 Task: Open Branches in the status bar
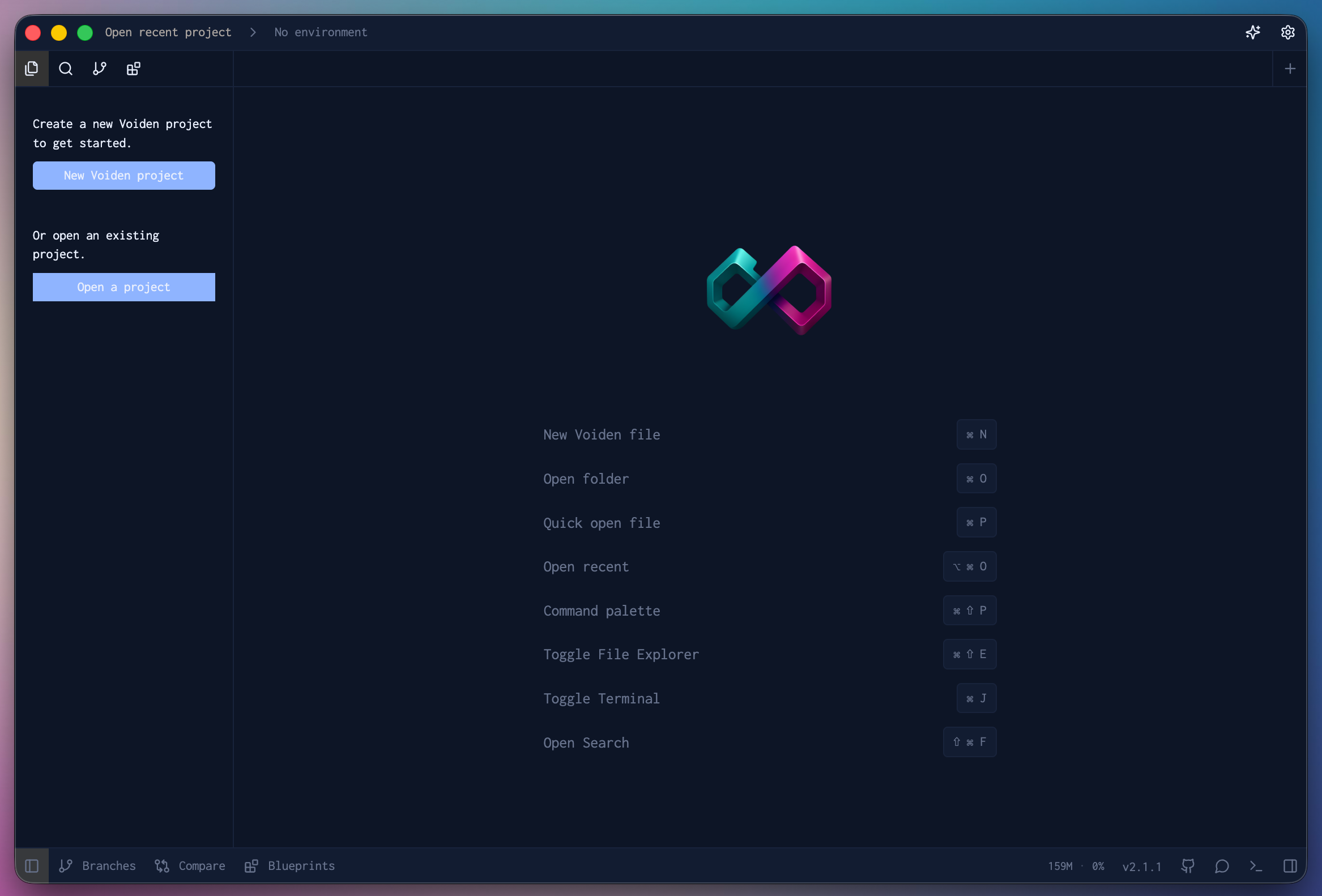(97, 866)
